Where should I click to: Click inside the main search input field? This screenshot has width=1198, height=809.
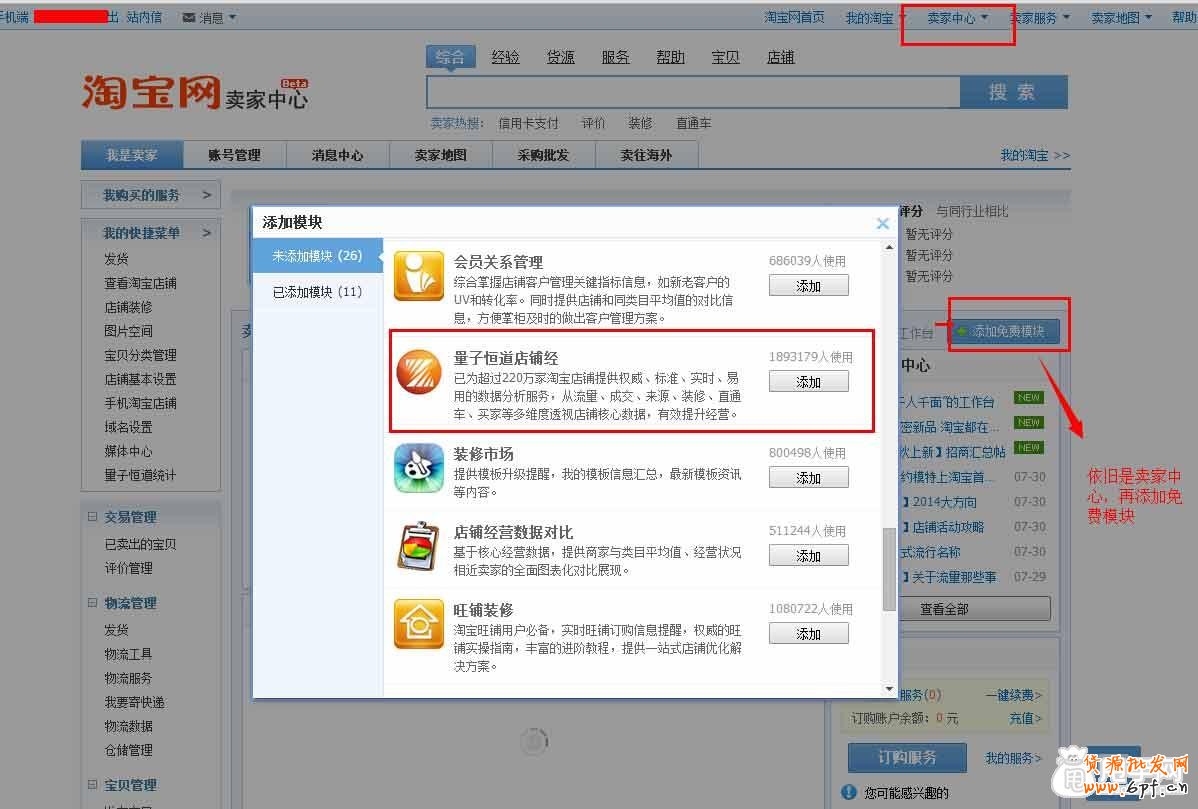click(x=692, y=92)
